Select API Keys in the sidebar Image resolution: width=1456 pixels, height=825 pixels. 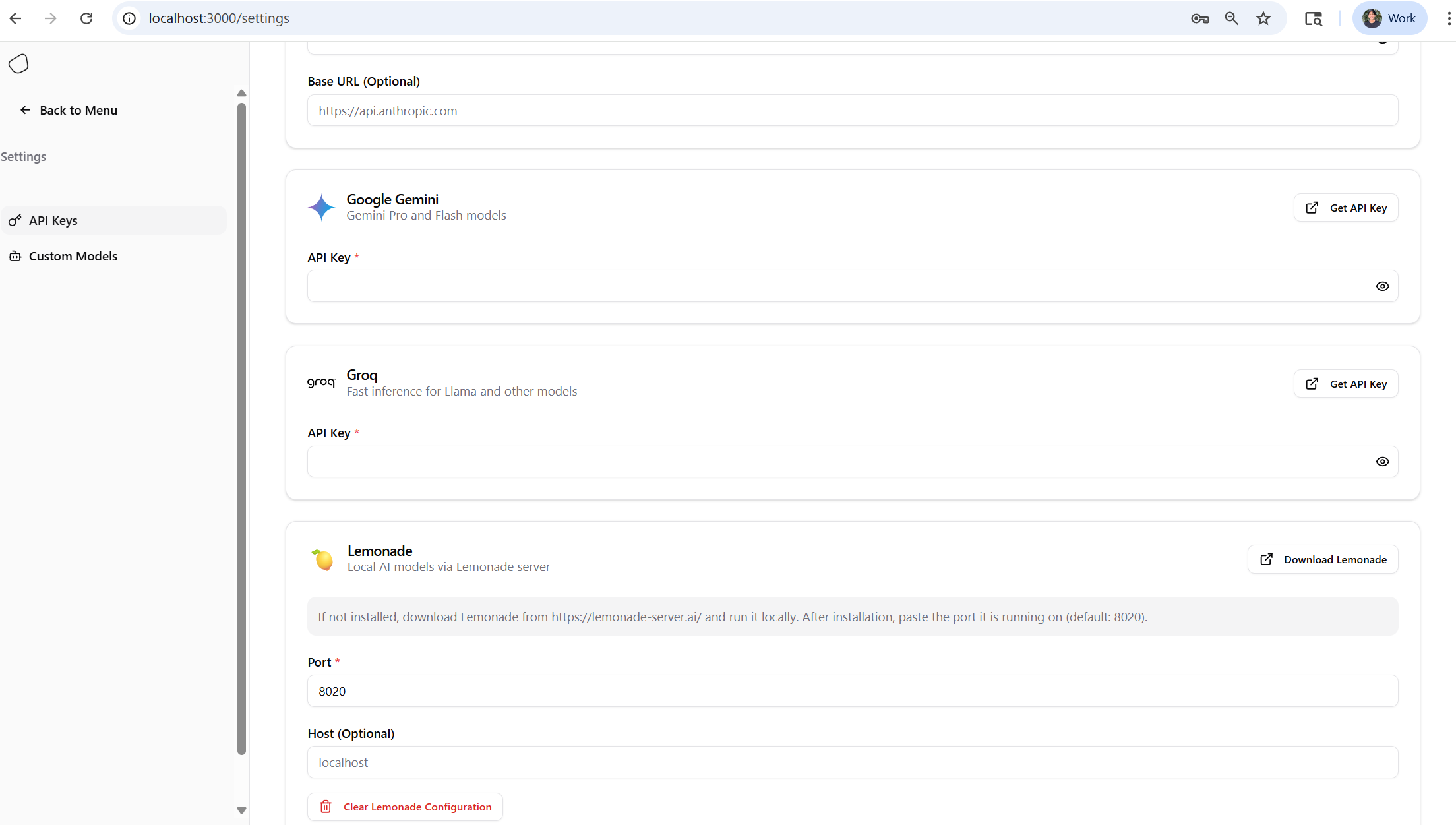coord(53,220)
